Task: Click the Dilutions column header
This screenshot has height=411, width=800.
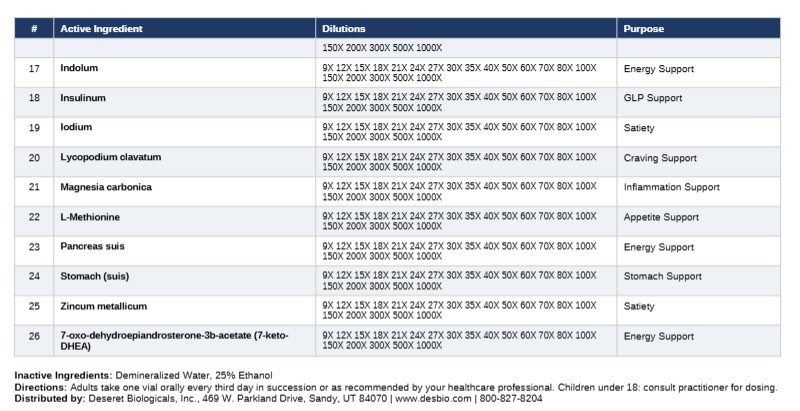Action: (x=344, y=29)
